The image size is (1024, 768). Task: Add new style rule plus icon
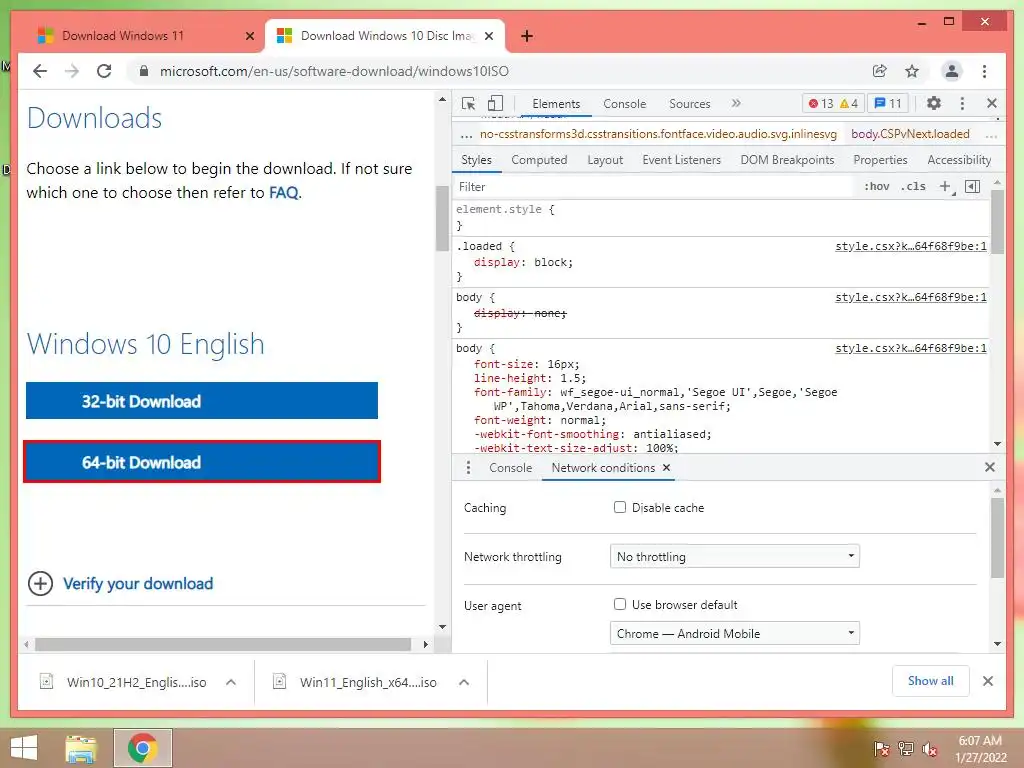[945, 187]
